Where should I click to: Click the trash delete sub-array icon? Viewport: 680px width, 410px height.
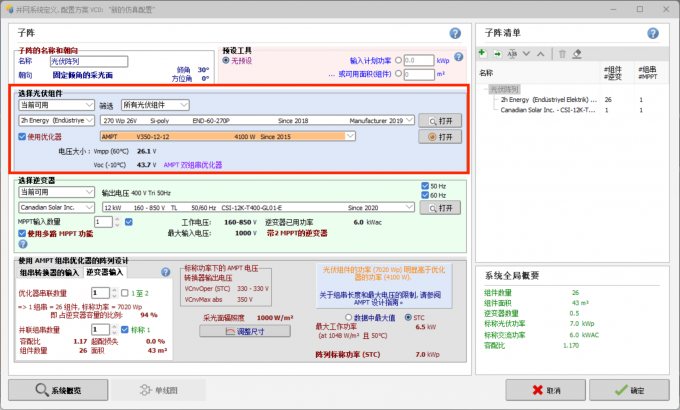[x=562, y=54]
